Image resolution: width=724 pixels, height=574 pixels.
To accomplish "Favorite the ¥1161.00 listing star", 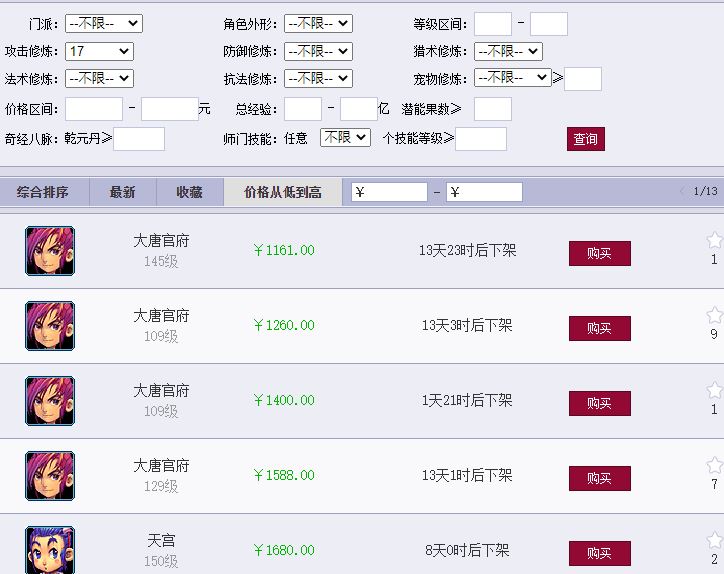I will pyautogui.click(x=714, y=240).
